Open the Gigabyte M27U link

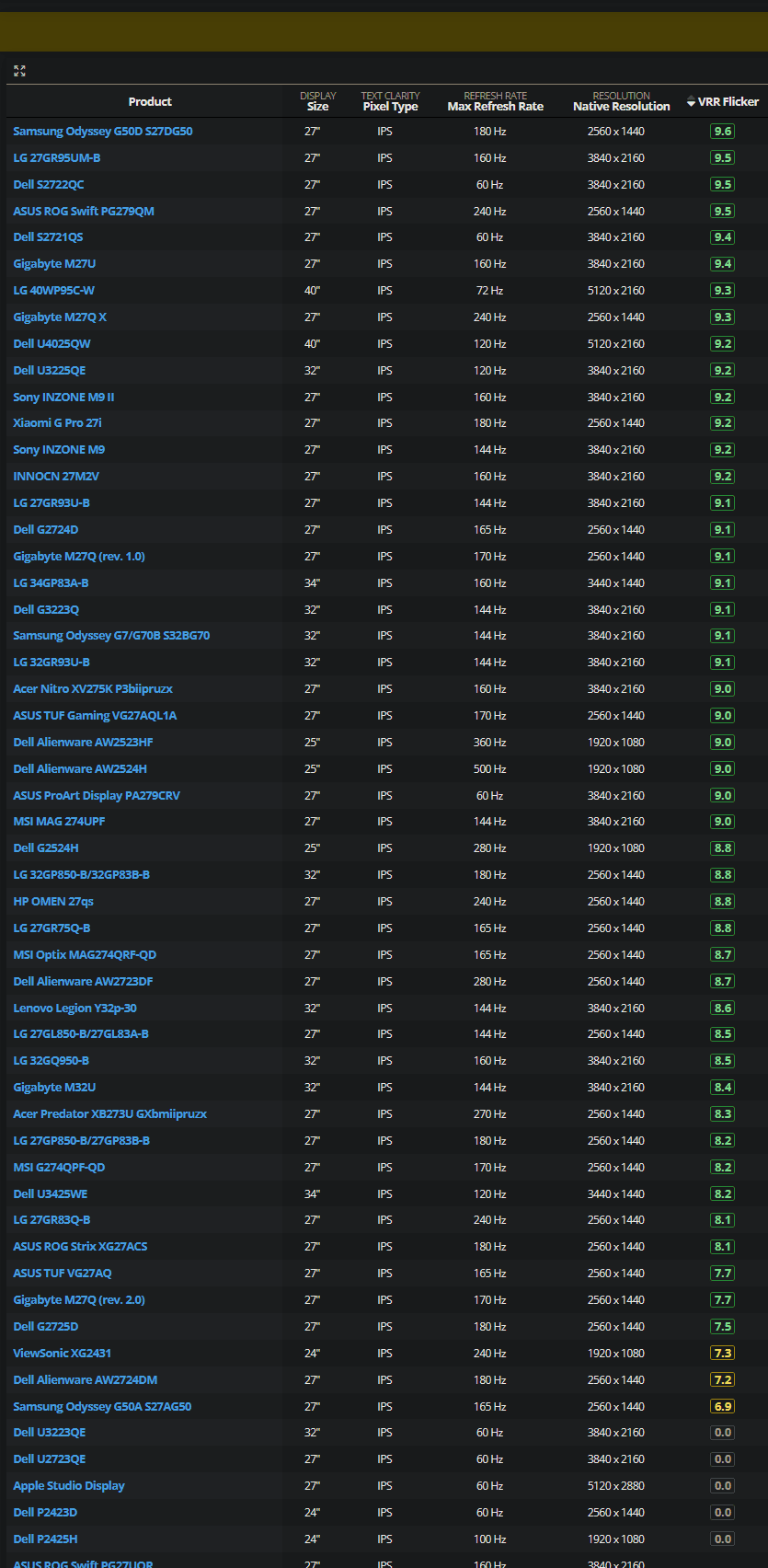pos(54,264)
